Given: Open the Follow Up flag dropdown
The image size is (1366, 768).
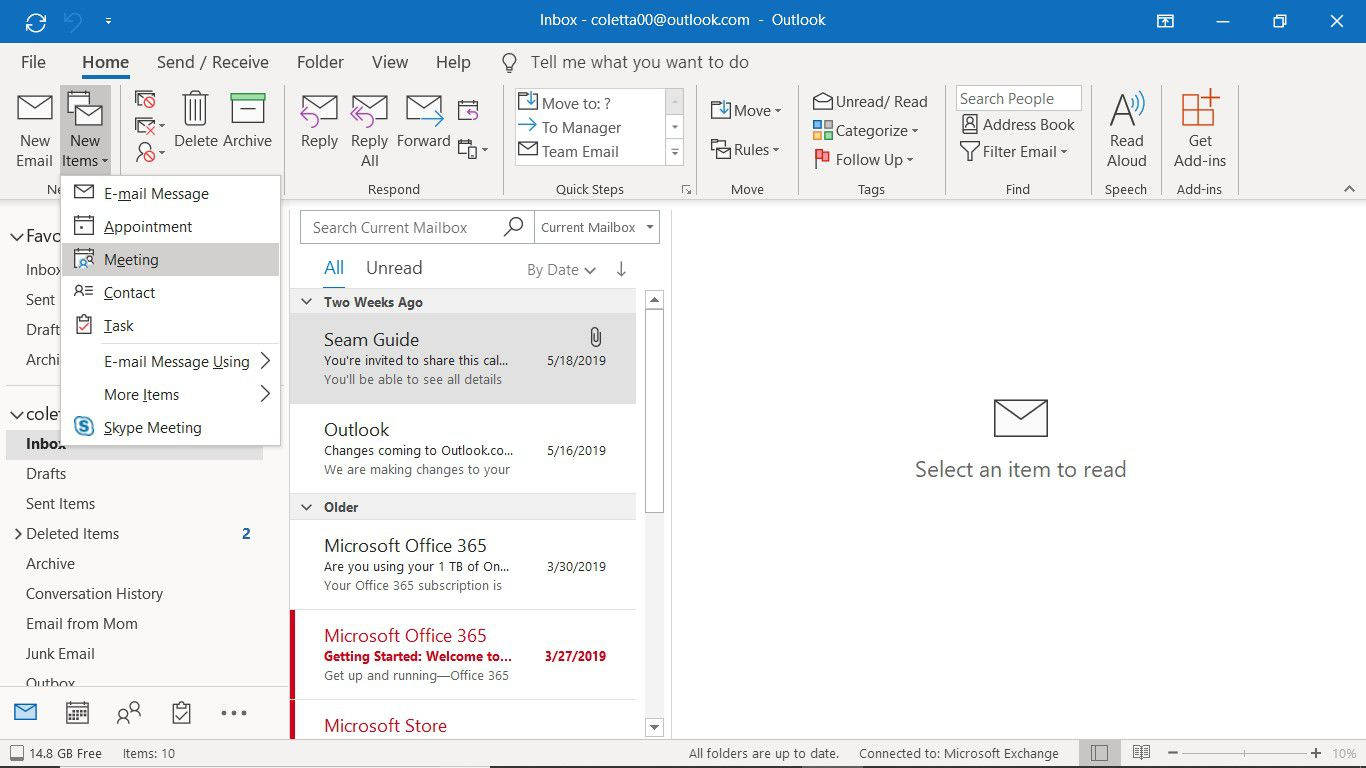Looking at the screenshot, I should [863, 159].
